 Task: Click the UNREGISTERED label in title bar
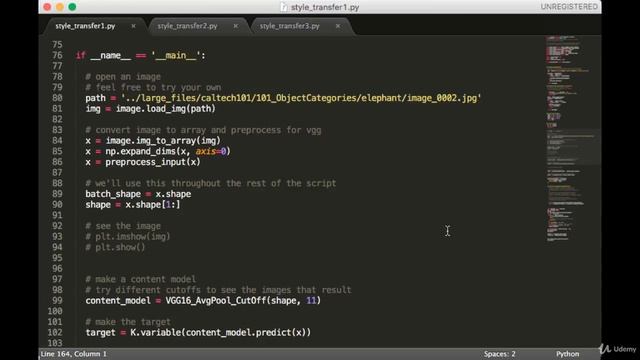pyautogui.click(x=569, y=7)
